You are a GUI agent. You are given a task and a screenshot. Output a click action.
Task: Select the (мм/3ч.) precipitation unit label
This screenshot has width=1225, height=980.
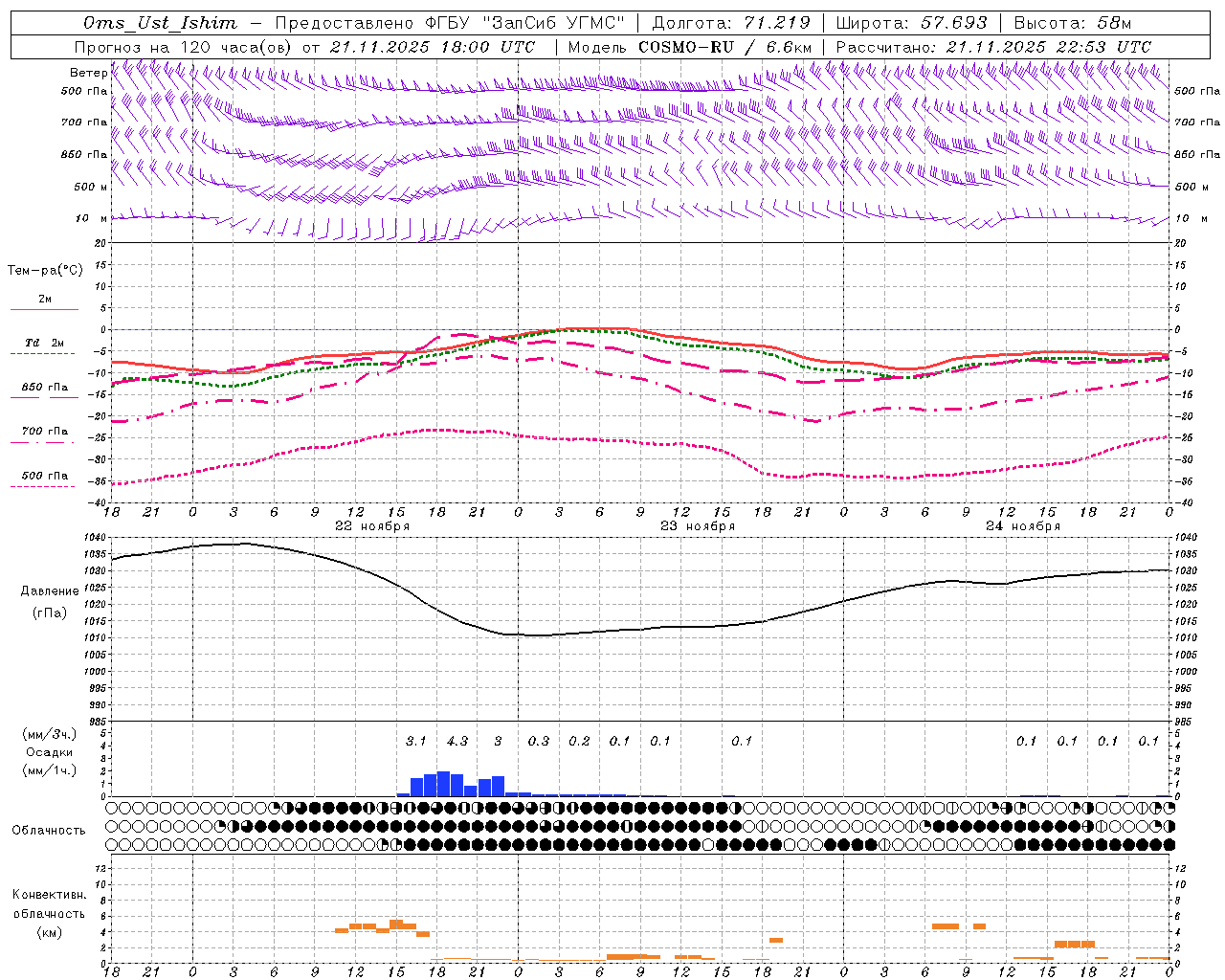[50, 734]
